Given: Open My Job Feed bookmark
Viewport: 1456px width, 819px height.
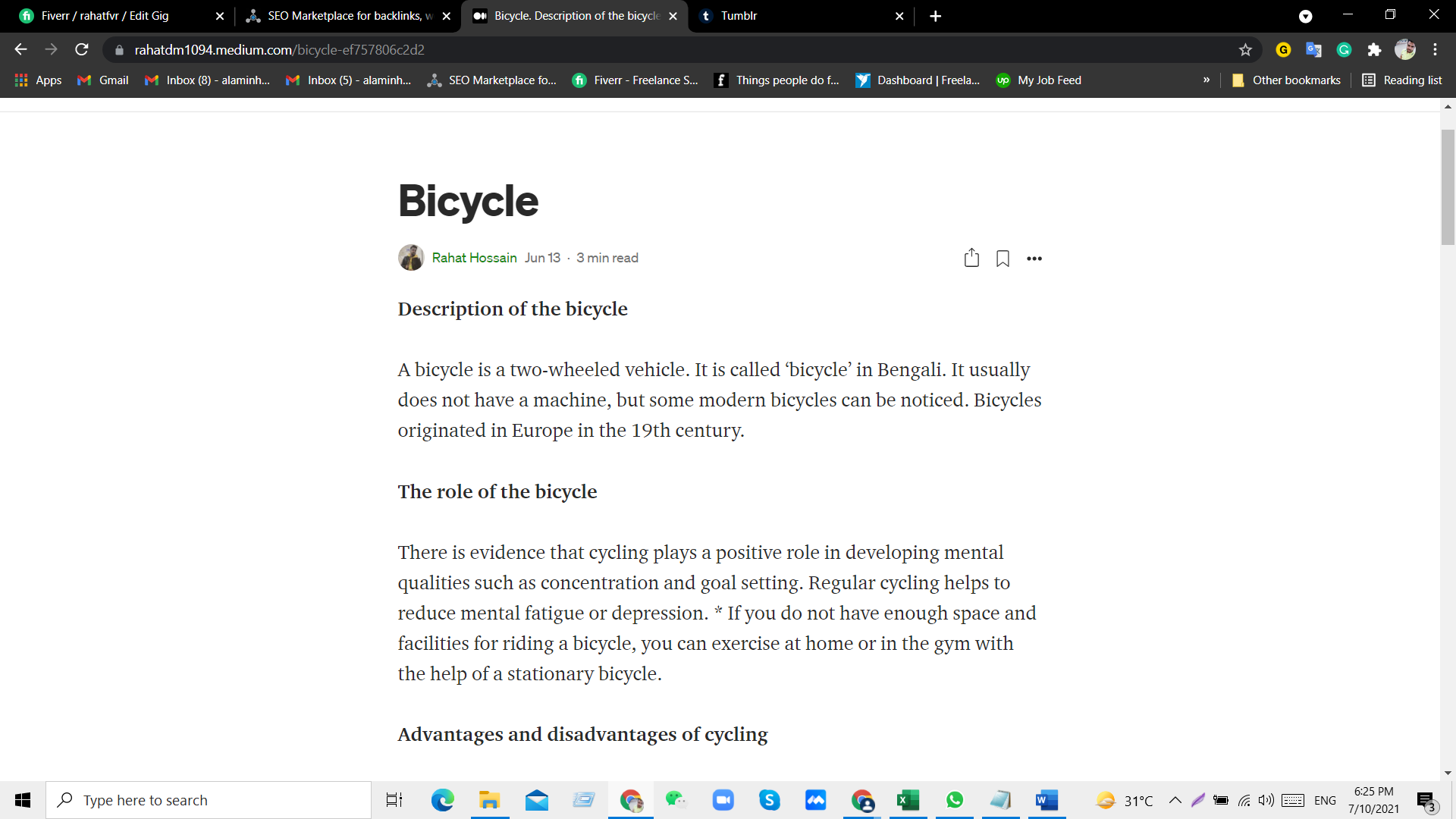Looking at the screenshot, I should click(1039, 80).
